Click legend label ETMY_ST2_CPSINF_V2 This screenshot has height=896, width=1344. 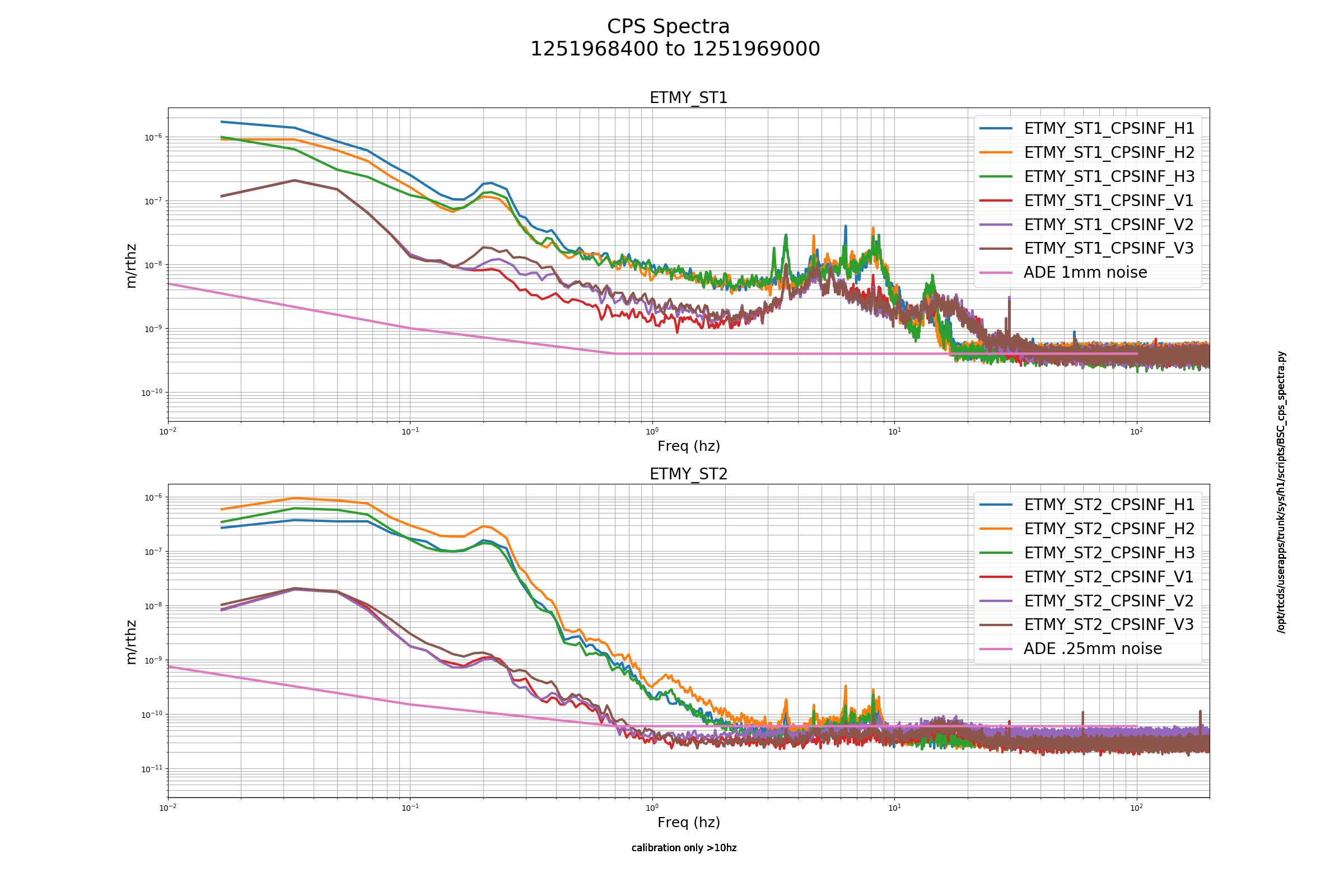[x=1109, y=600]
